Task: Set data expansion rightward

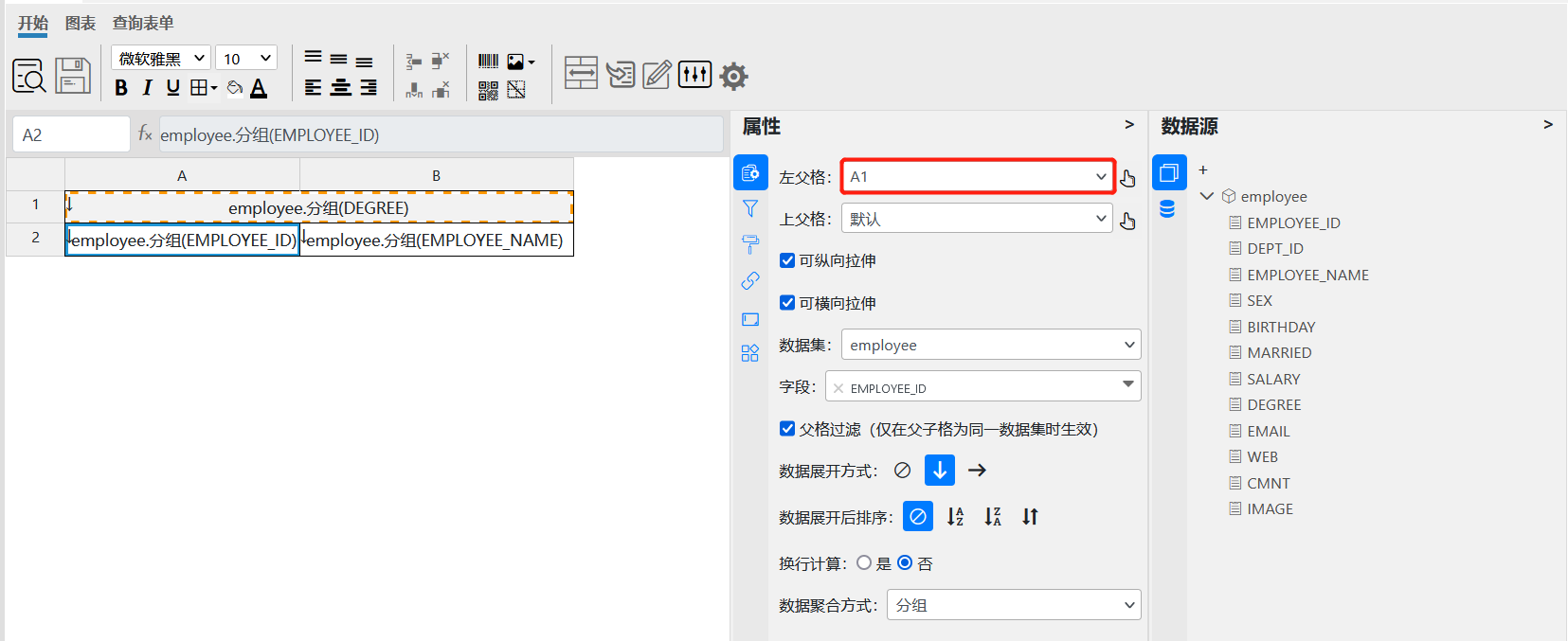Action: (x=978, y=471)
